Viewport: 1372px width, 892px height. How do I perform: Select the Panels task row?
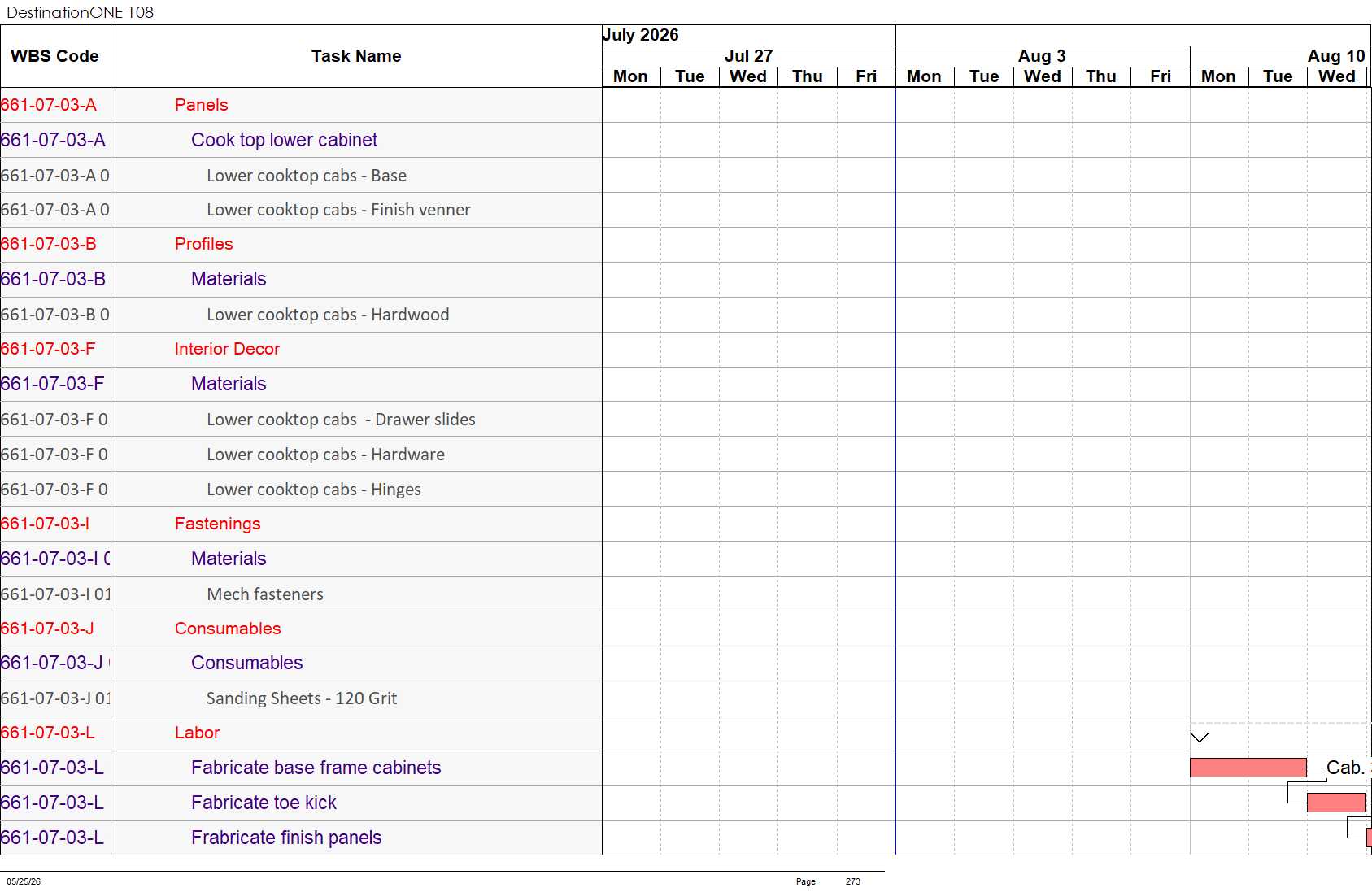click(301, 105)
